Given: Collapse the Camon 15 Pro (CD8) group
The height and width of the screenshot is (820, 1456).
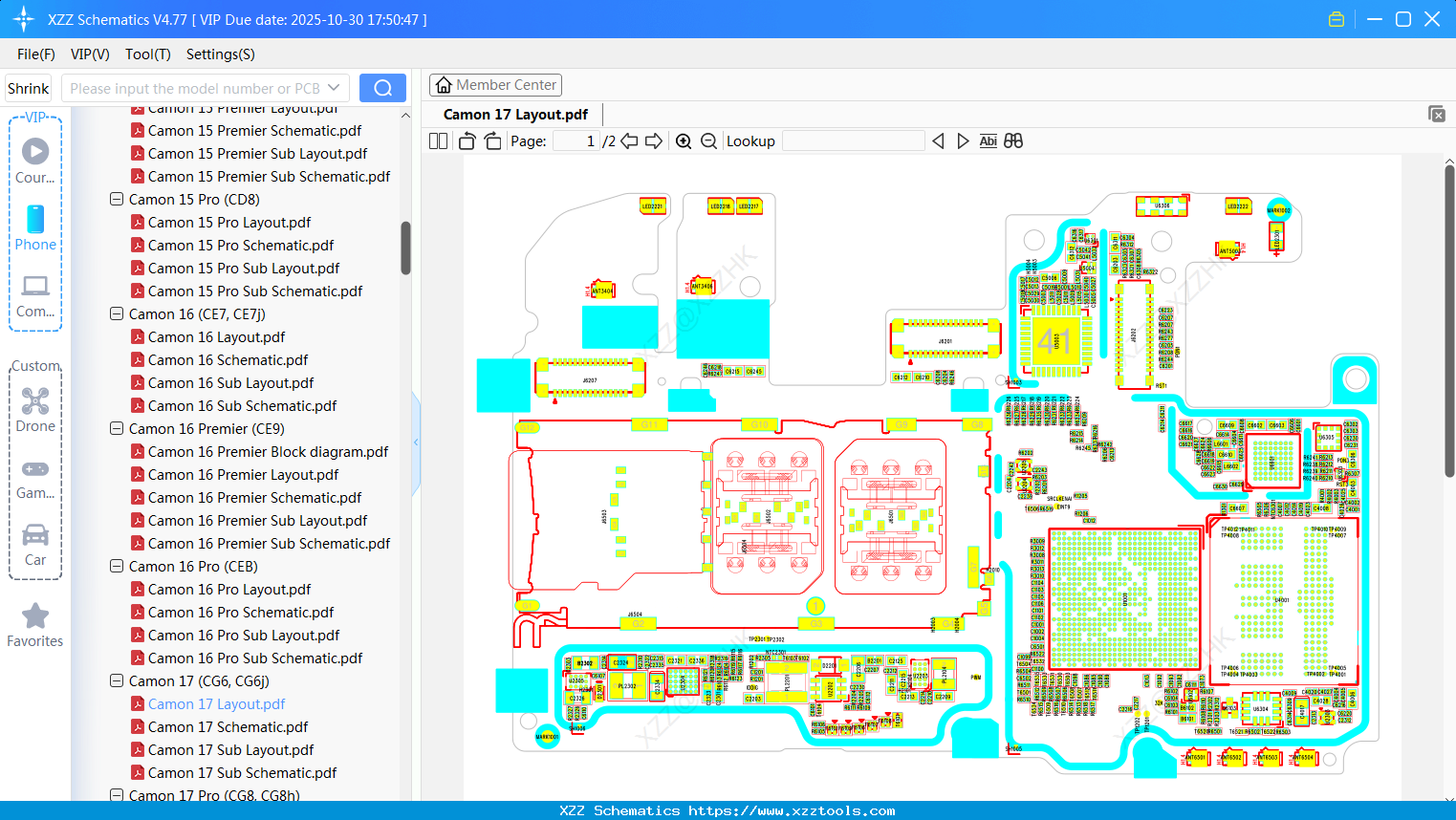Looking at the screenshot, I should [117, 200].
